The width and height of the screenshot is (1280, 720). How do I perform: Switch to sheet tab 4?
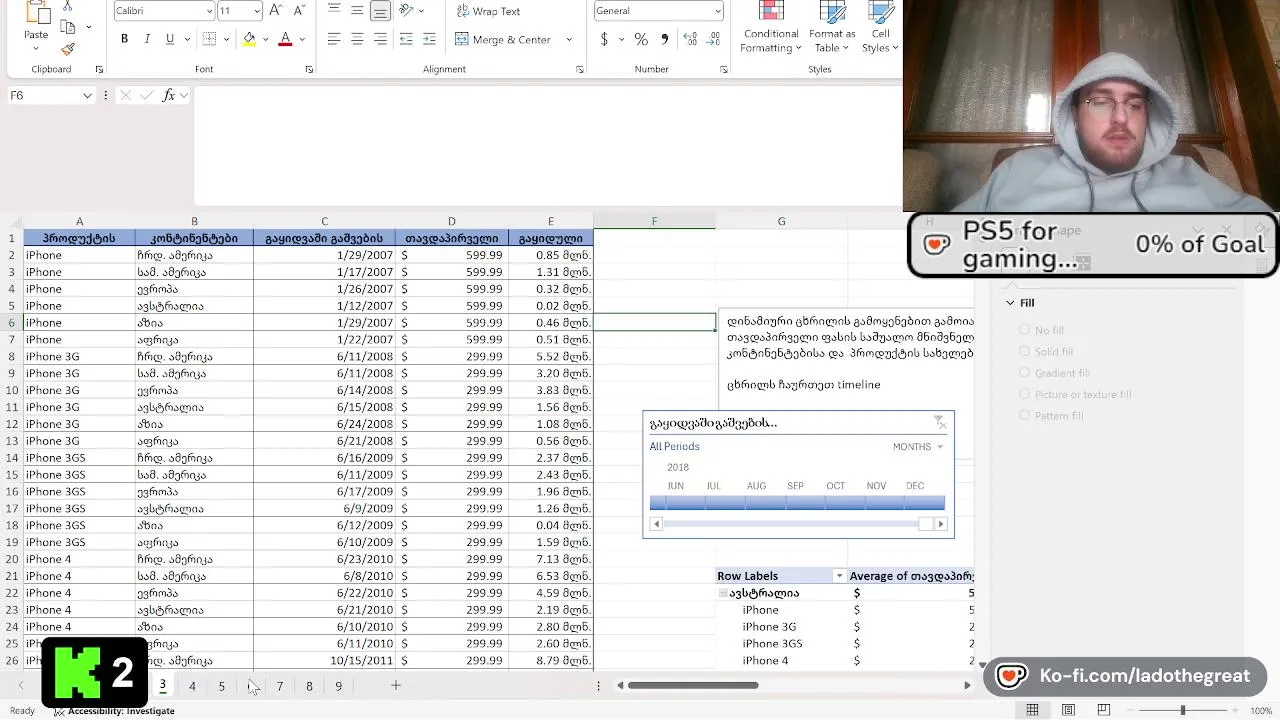click(x=192, y=686)
